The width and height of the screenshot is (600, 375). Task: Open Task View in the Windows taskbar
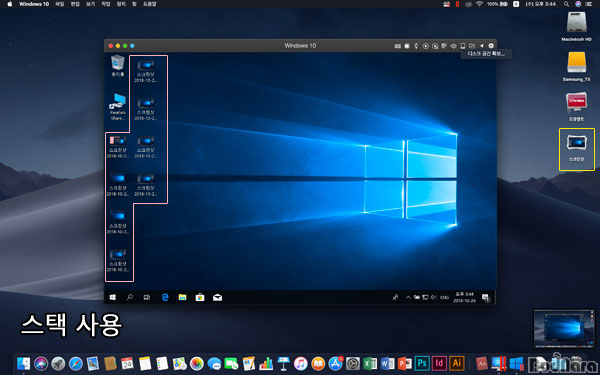[x=147, y=297]
